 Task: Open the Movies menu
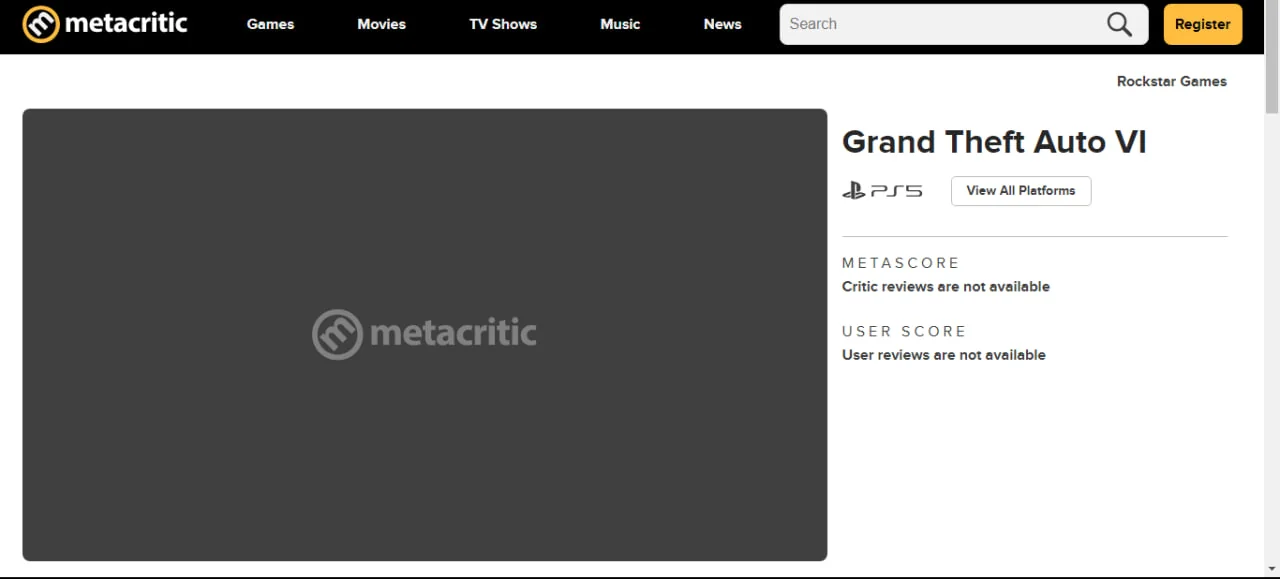[x=382, y=24]
